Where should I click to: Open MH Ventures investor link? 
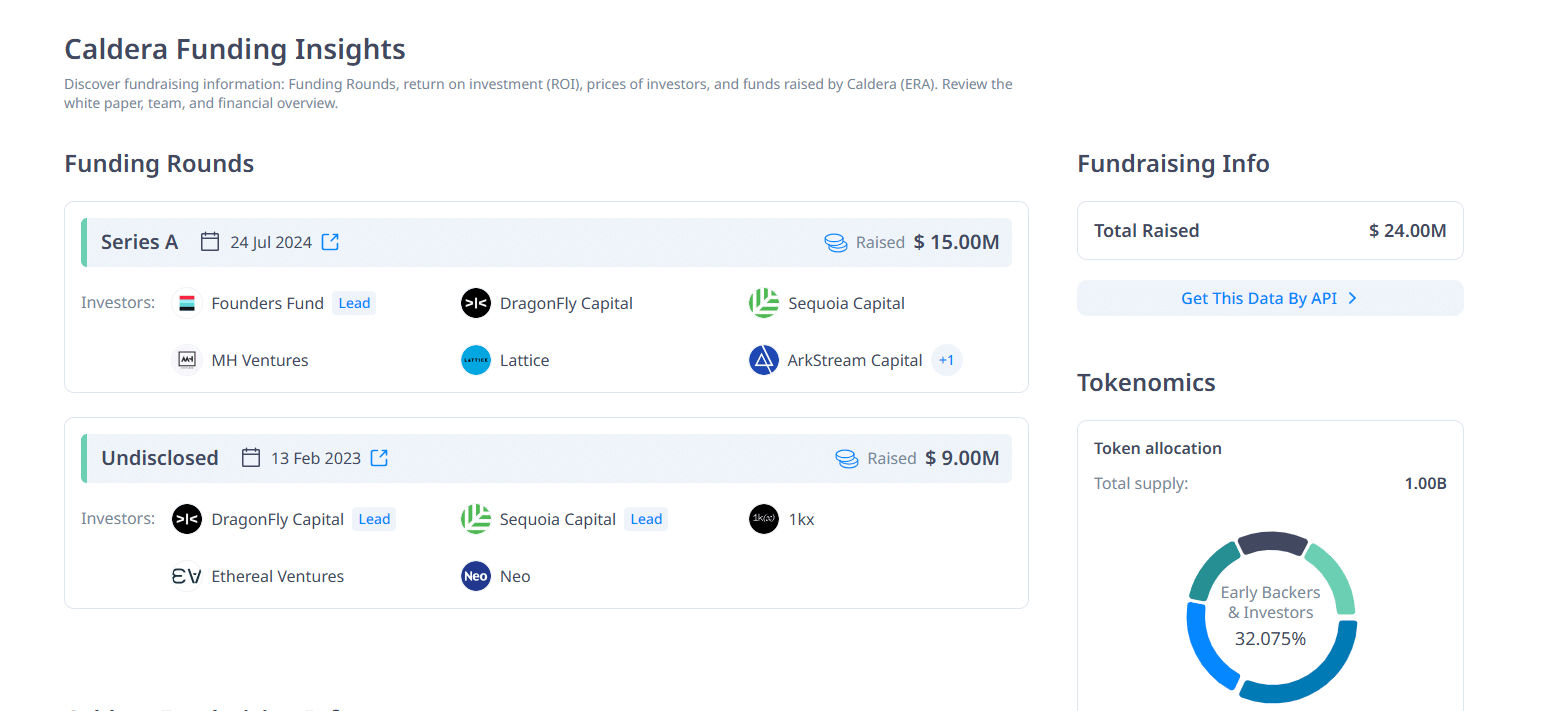pos(260,360)
